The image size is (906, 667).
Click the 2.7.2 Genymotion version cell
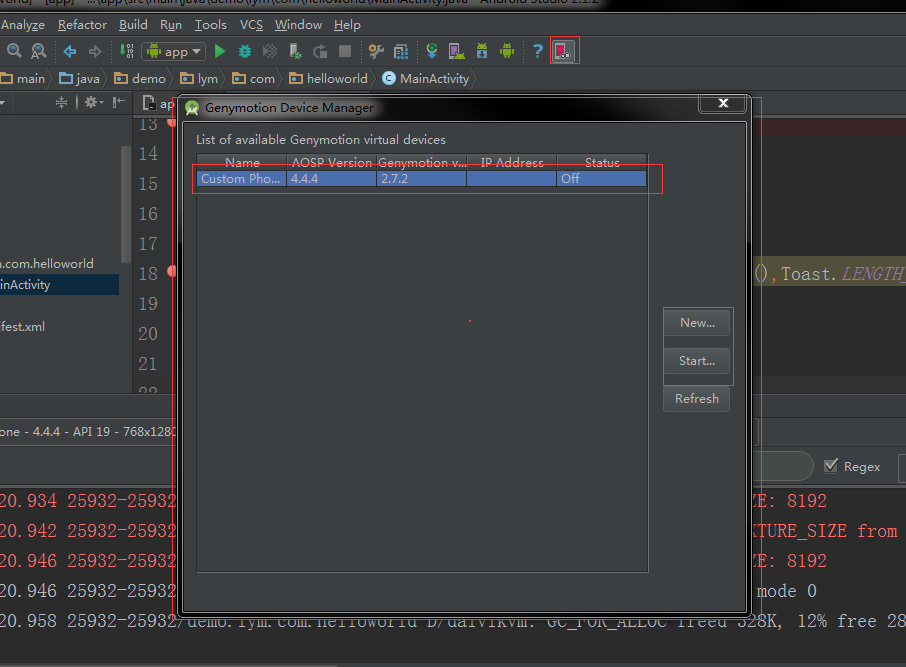[x=422, y=179]
